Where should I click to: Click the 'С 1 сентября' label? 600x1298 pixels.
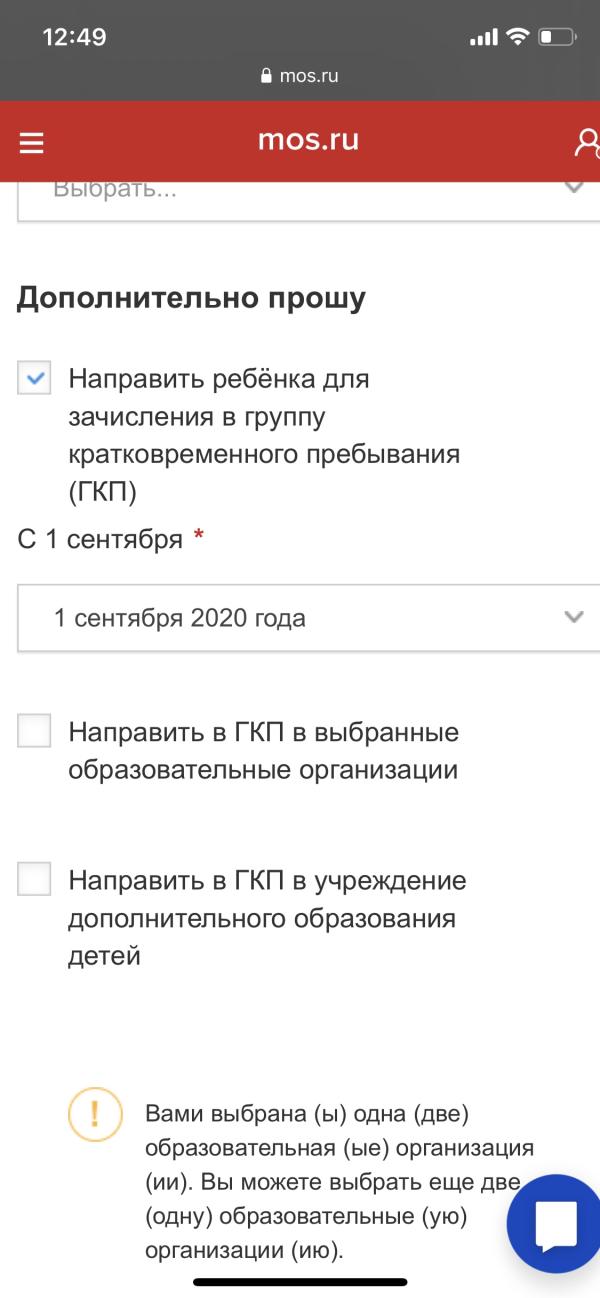point(100,537)
